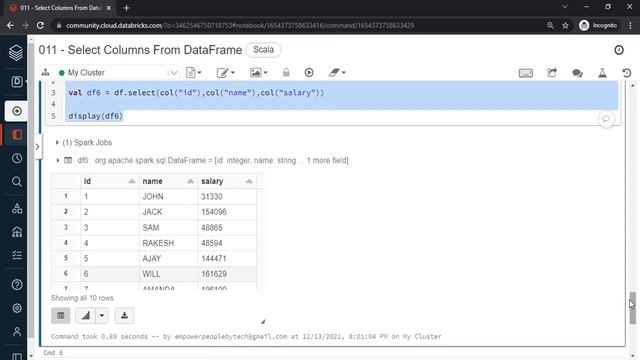Open the Create plus icon in sidebar
Screen dimensions: 640x360
(17, 111)
